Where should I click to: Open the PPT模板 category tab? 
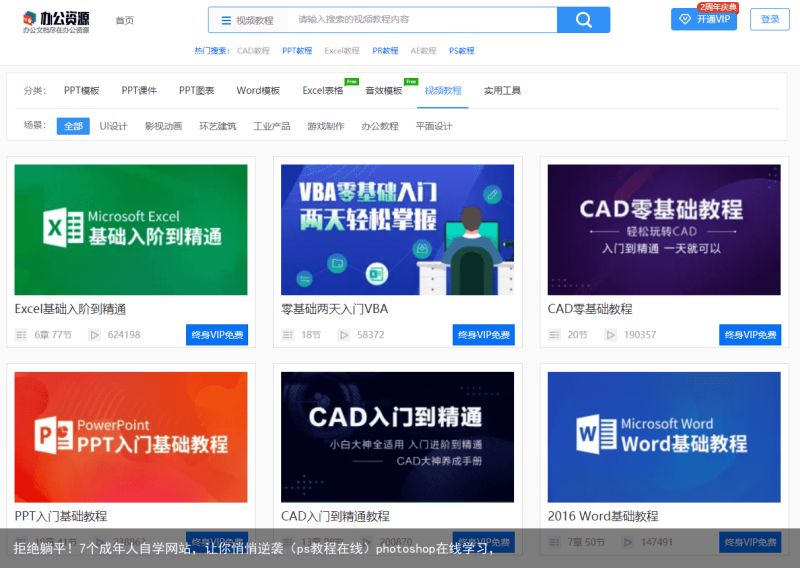82,90
